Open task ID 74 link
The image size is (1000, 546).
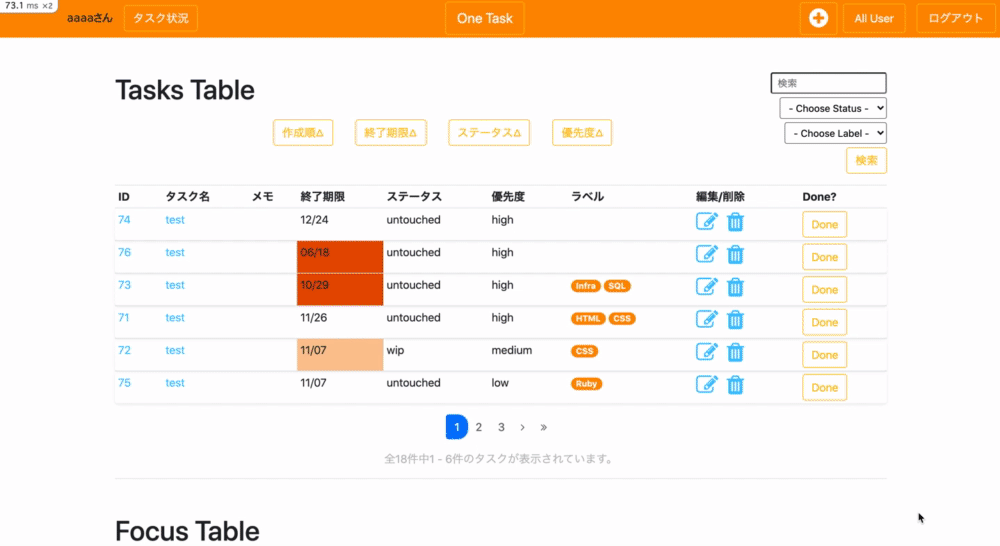tap(124, 219)
